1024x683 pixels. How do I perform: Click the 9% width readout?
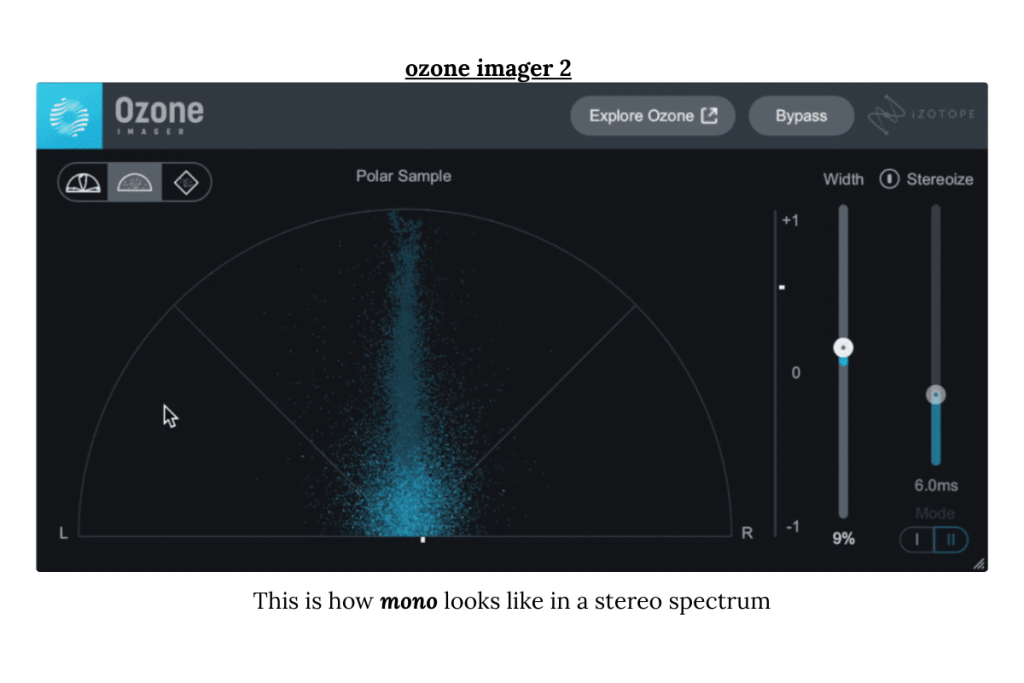(x=842, y=538)
